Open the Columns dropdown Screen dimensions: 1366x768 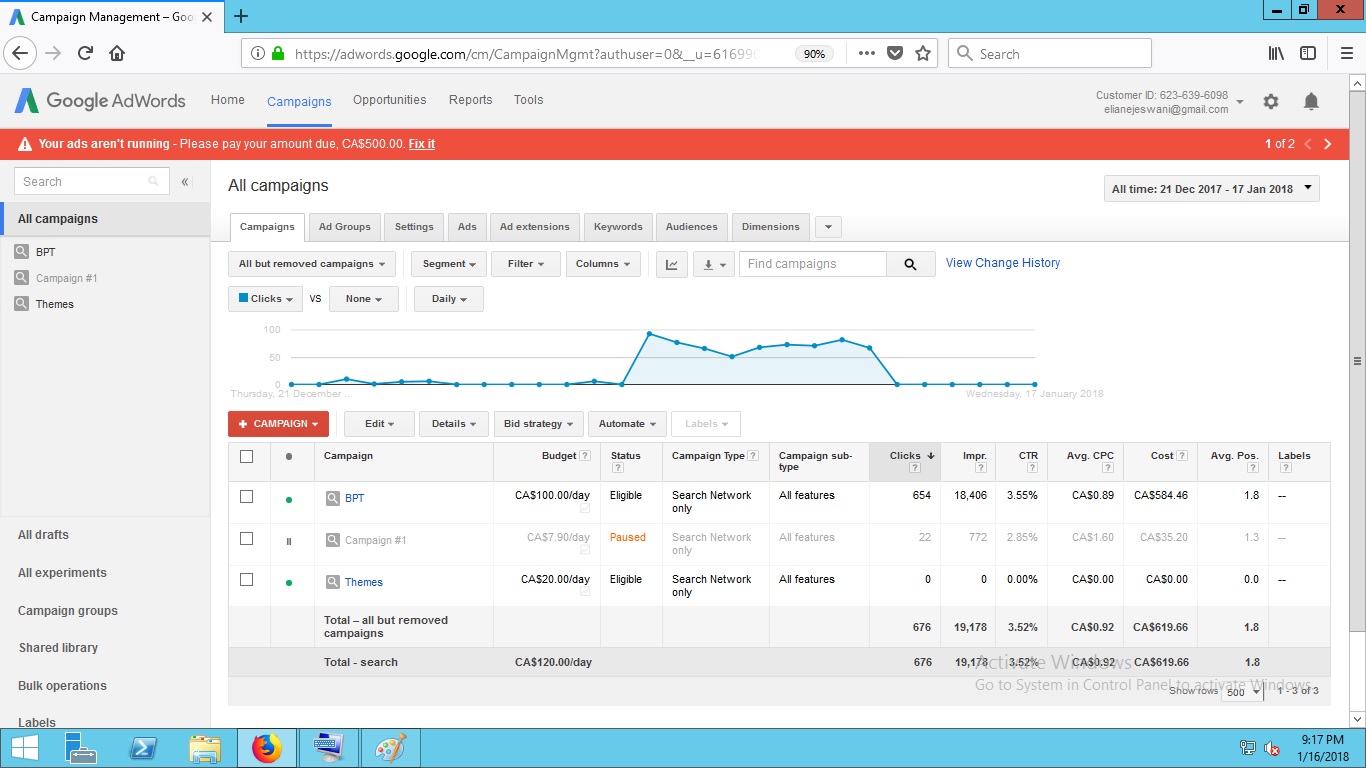(x=603, y=264)
